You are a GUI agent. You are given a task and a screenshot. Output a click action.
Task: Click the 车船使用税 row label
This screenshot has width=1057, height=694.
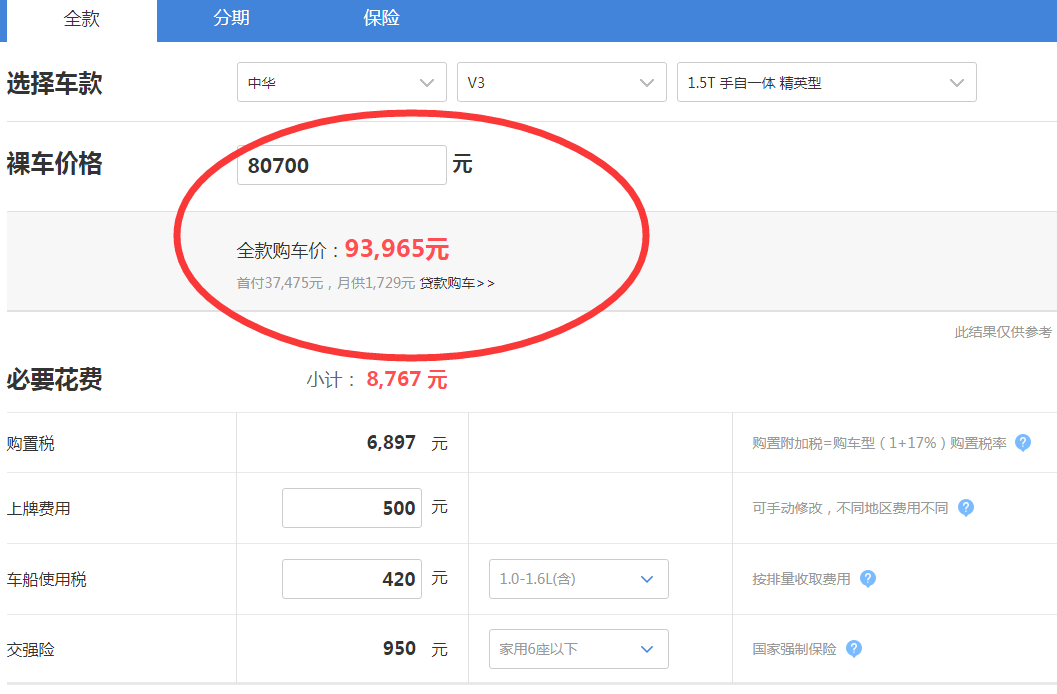click(47, 579)
